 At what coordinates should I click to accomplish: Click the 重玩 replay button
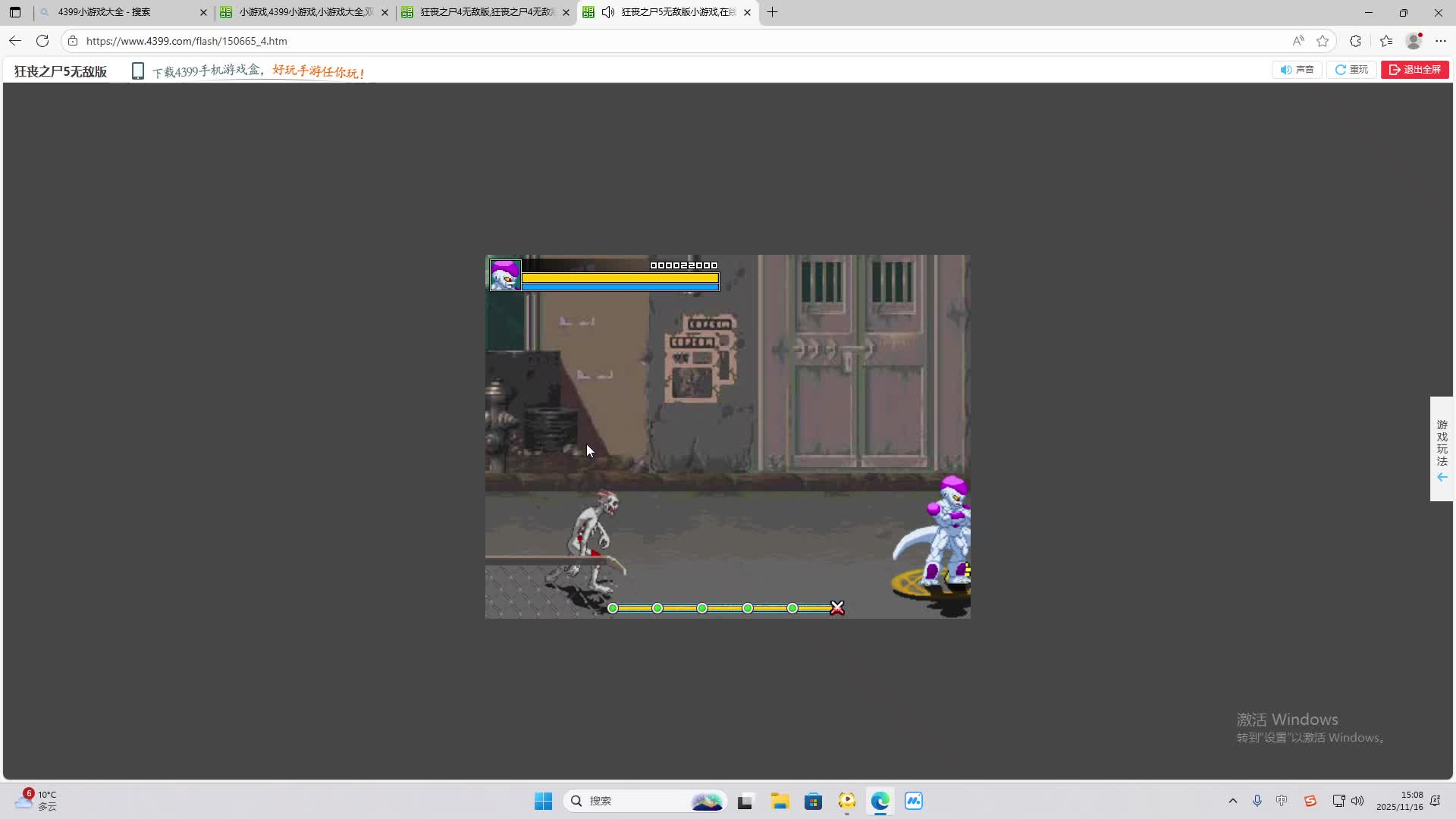[1351, 70]
